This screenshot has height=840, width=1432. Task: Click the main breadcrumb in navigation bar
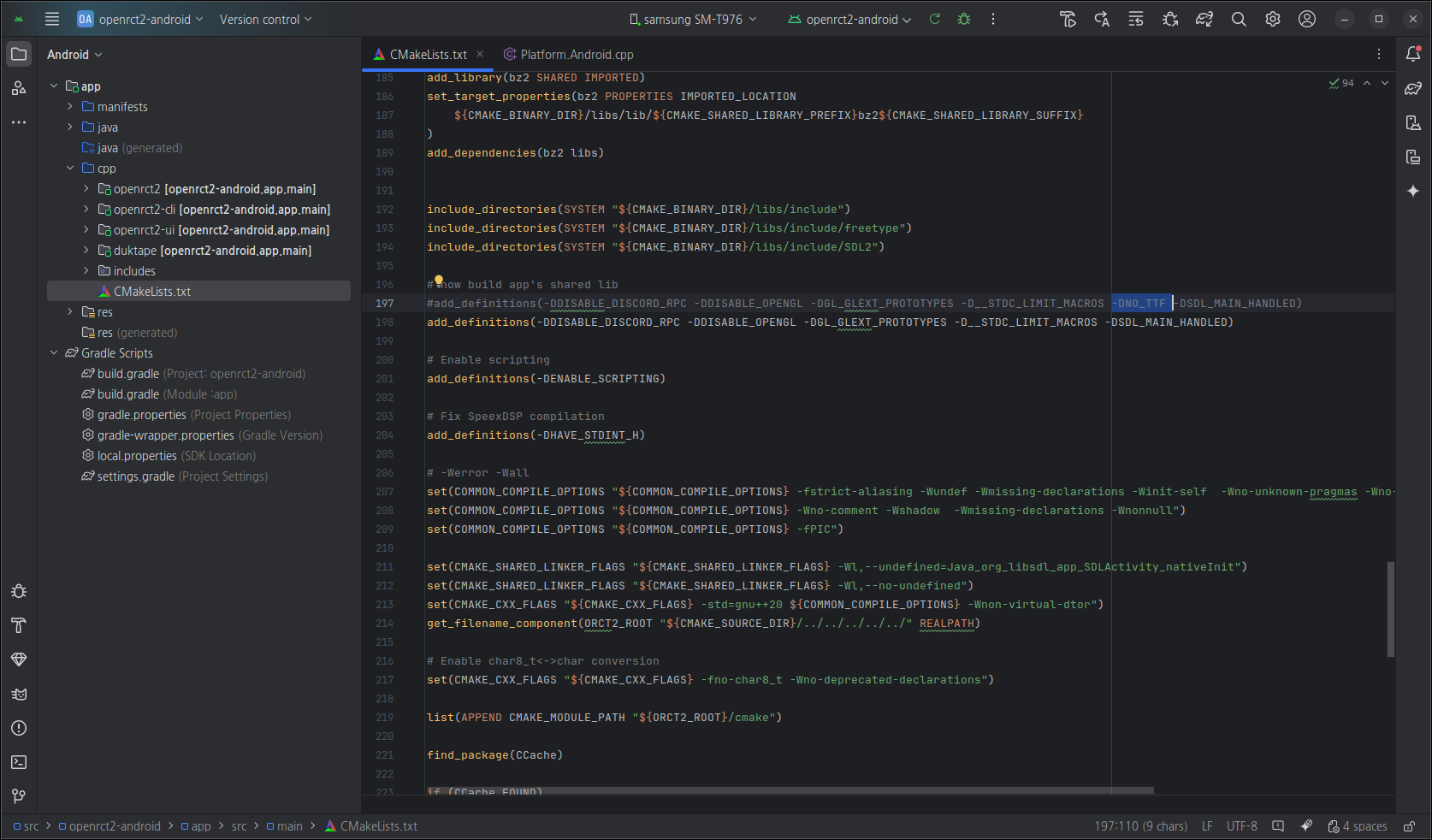coord(284,826)
